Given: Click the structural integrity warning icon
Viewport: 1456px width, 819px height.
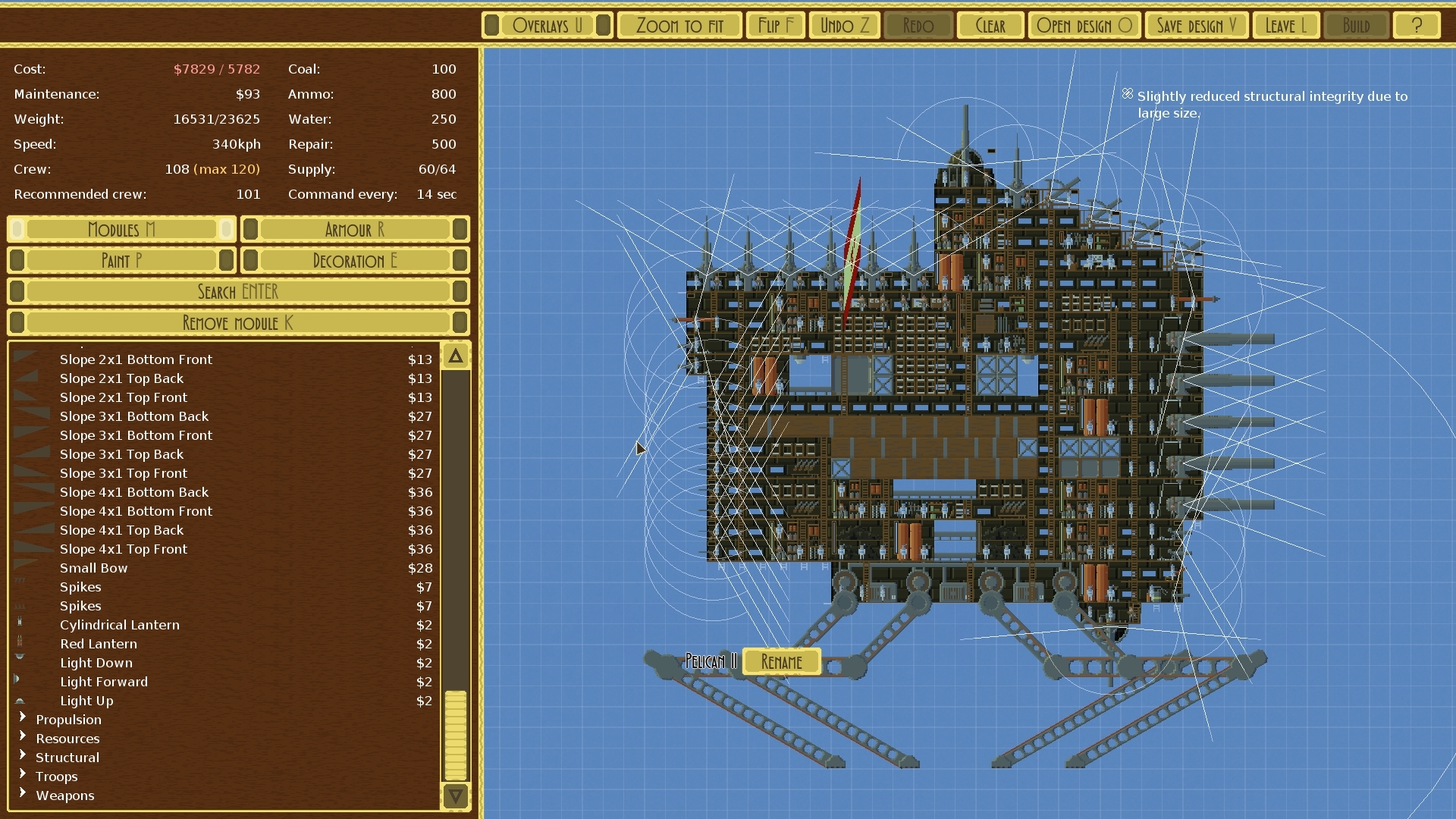Looking at the screenshot, I should 1127,94.
